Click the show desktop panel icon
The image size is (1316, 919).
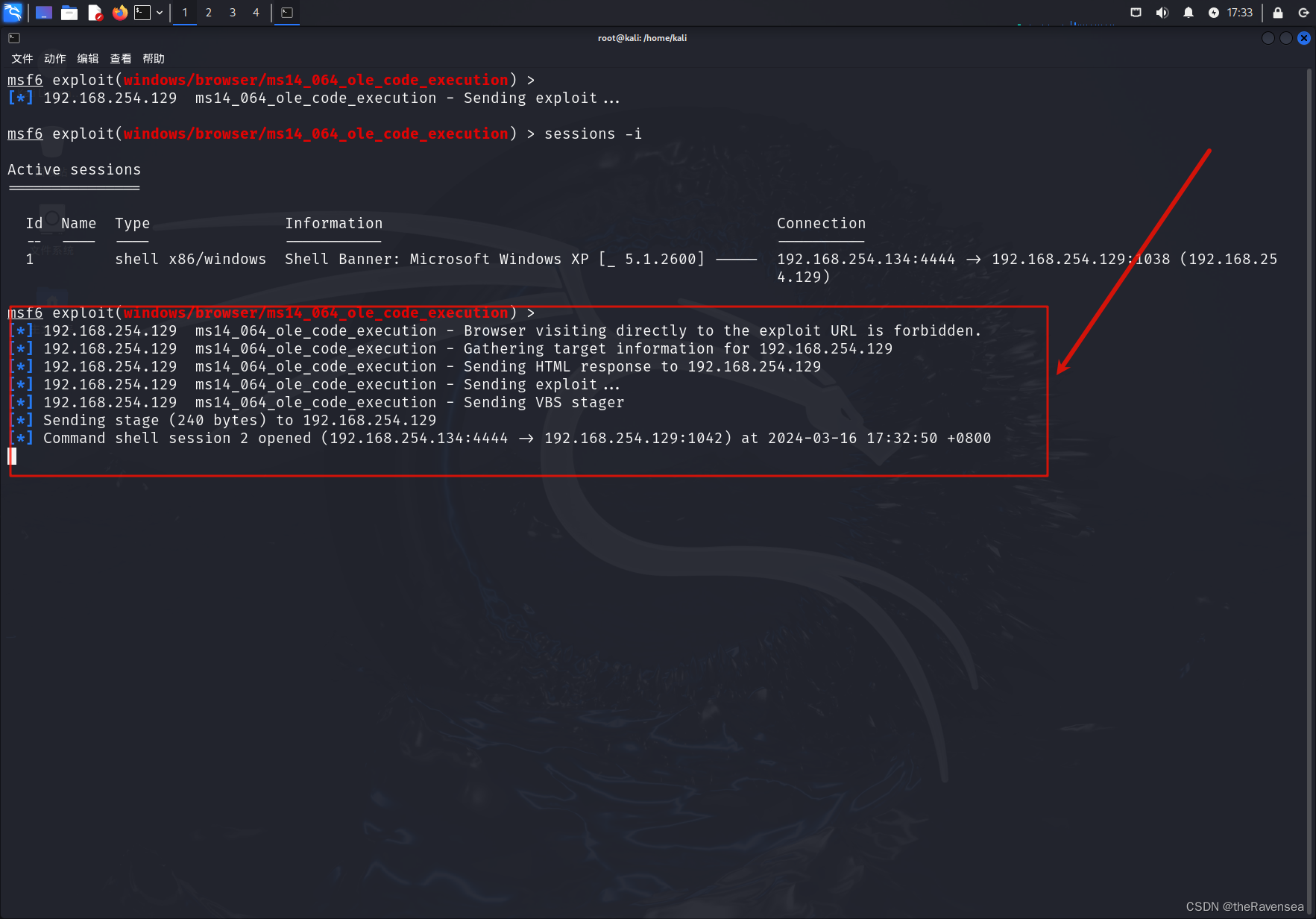coord(44,13)
